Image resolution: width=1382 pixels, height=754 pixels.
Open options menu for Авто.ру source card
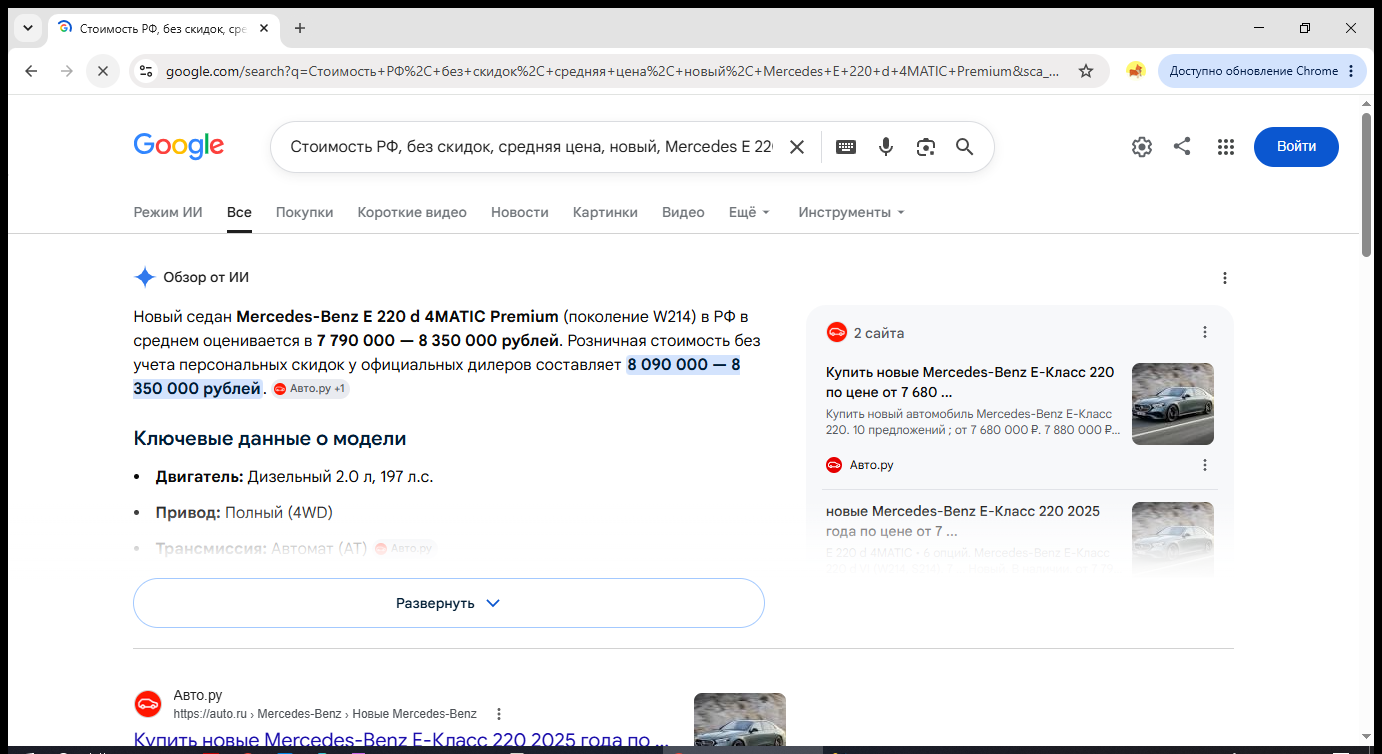[1205, 465]
